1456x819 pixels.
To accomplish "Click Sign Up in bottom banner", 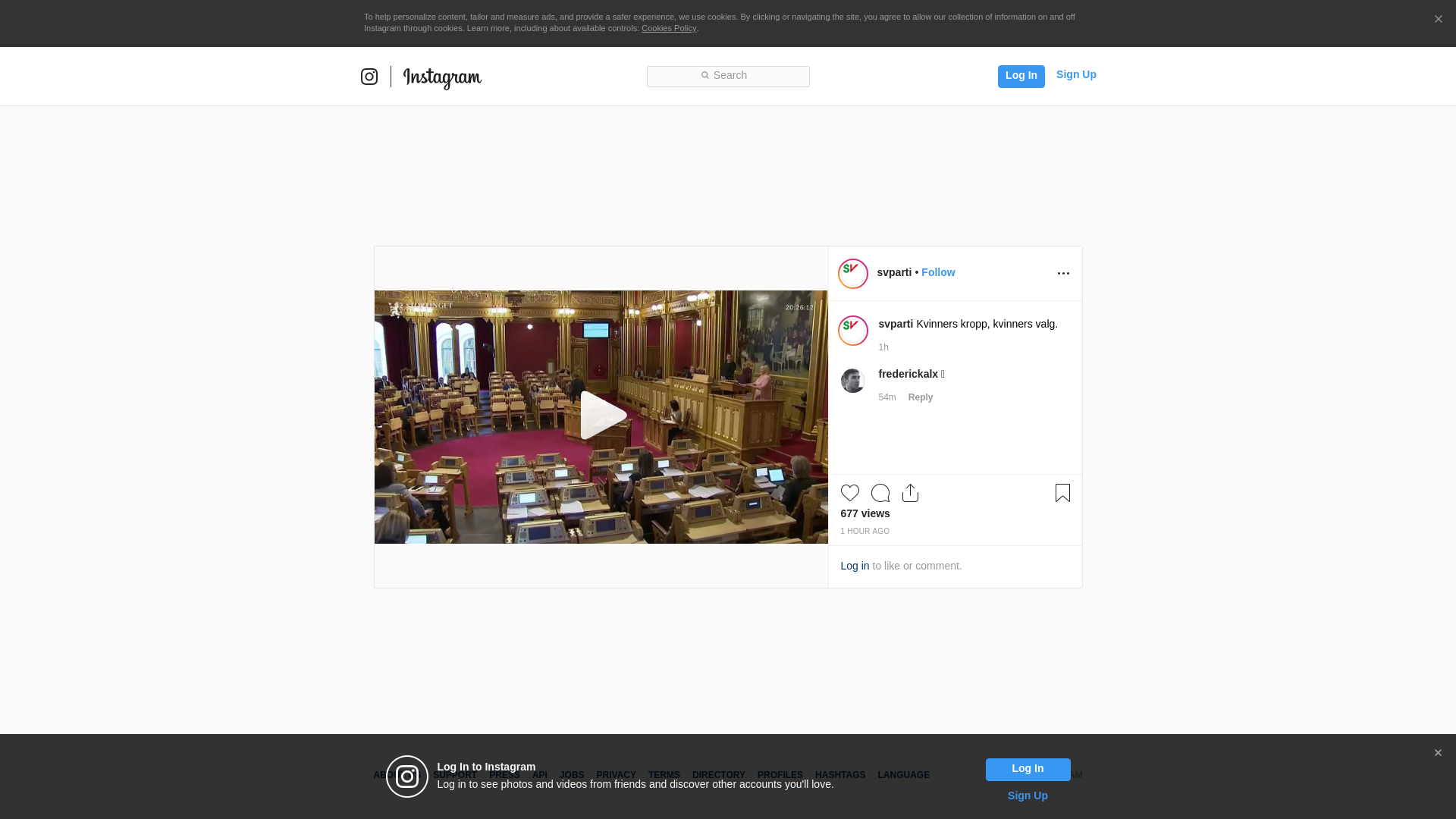I will click(x=1028, y=795).
